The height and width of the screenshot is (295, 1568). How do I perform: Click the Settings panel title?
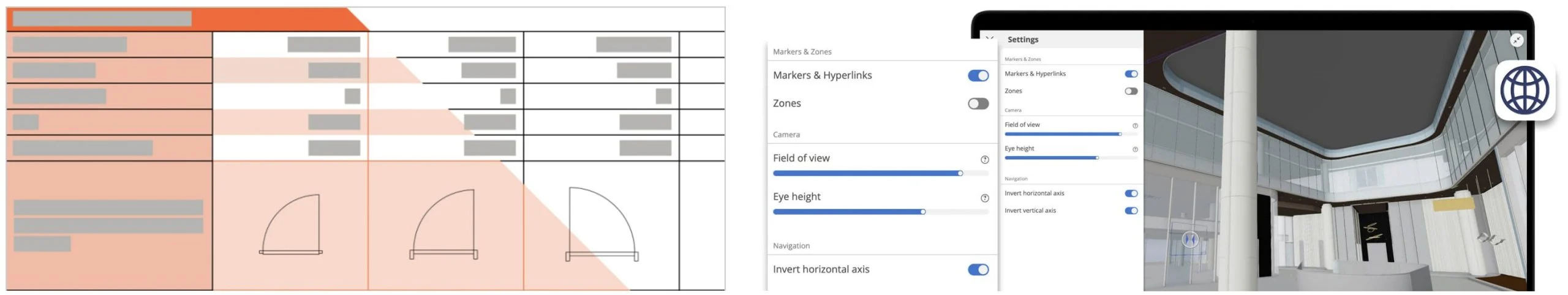tap(1023, 39)
